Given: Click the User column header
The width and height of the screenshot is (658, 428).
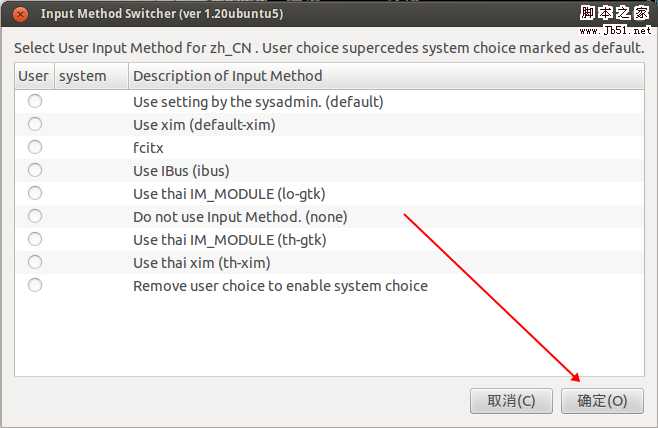Looking at the screenshot, I should (34, 76).
